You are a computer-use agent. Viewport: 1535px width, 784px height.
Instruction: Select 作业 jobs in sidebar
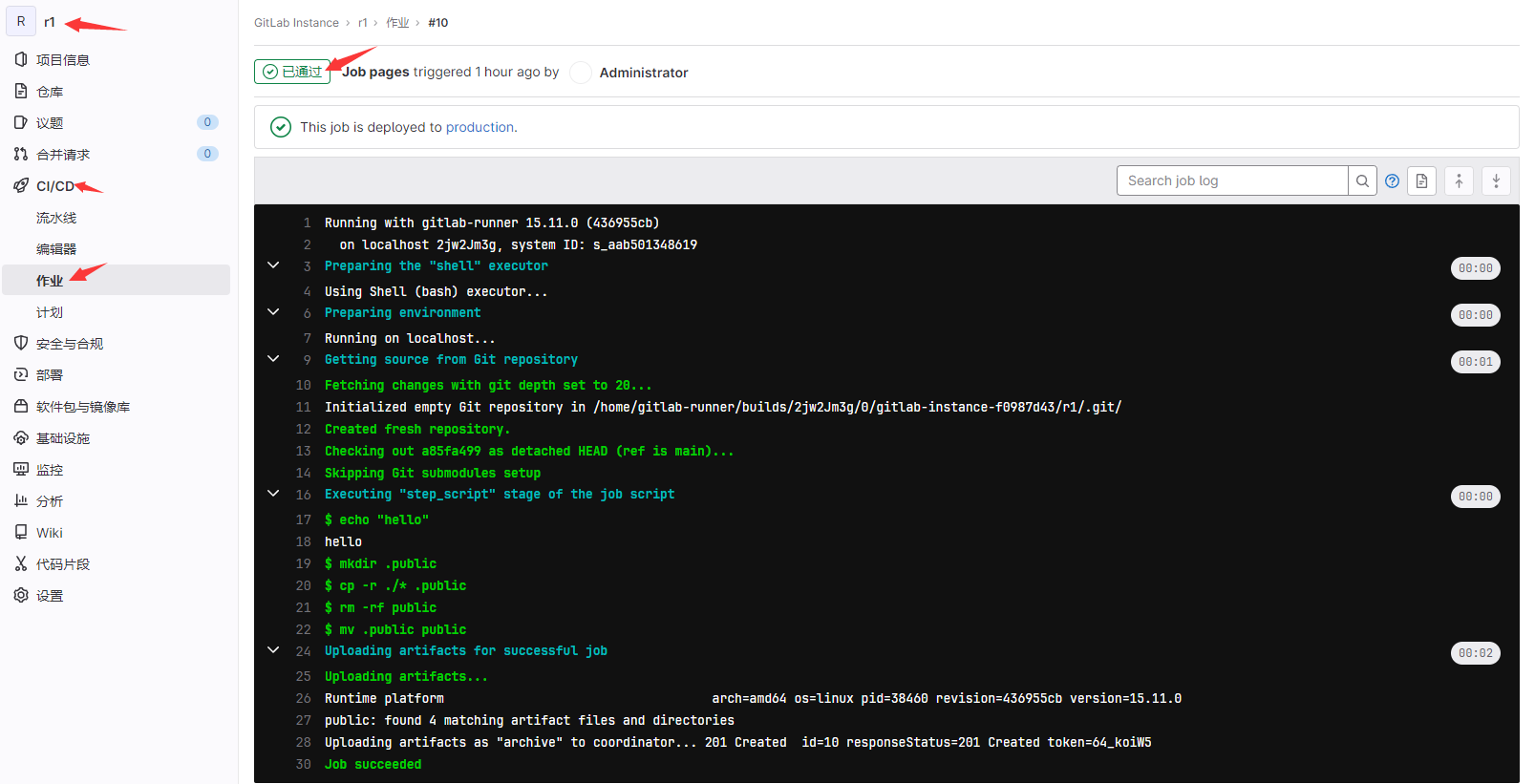(x=117, y=280)
